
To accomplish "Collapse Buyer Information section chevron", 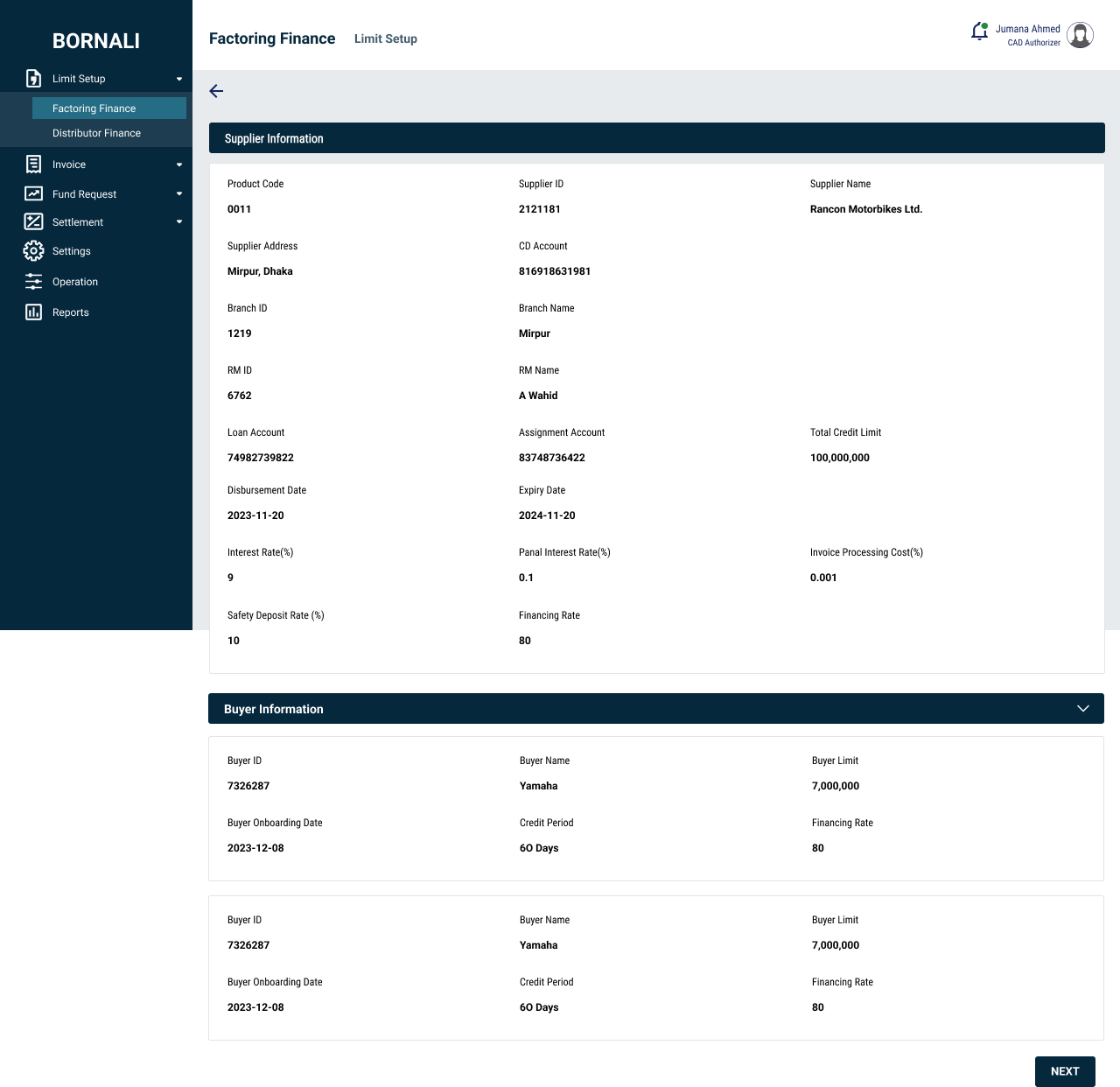I will [1083, 709].
